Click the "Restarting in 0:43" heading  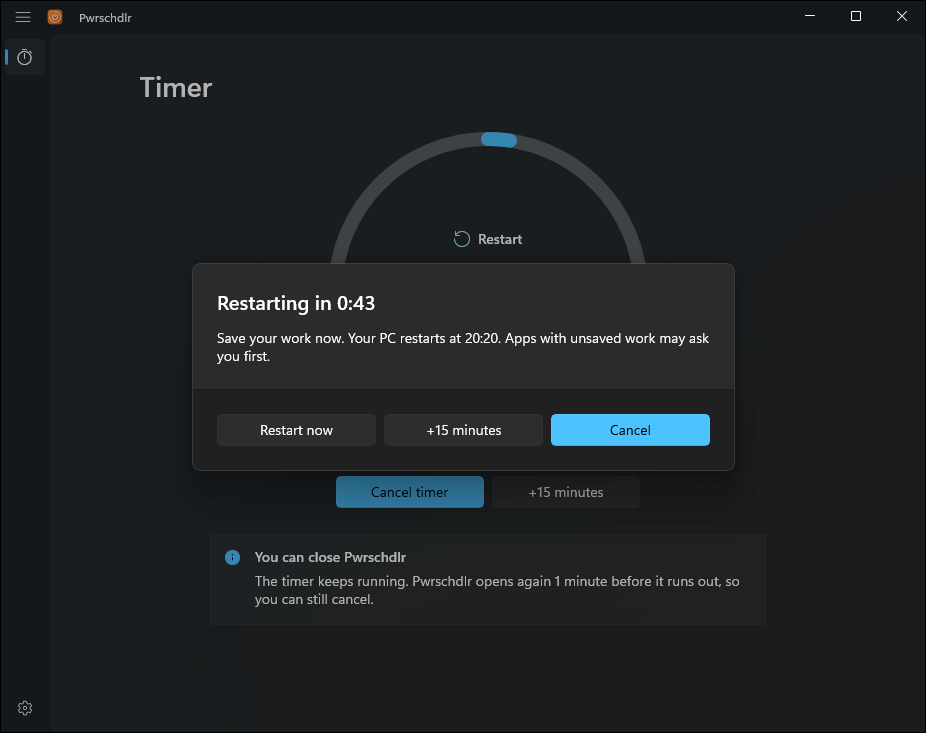[296, 303]
